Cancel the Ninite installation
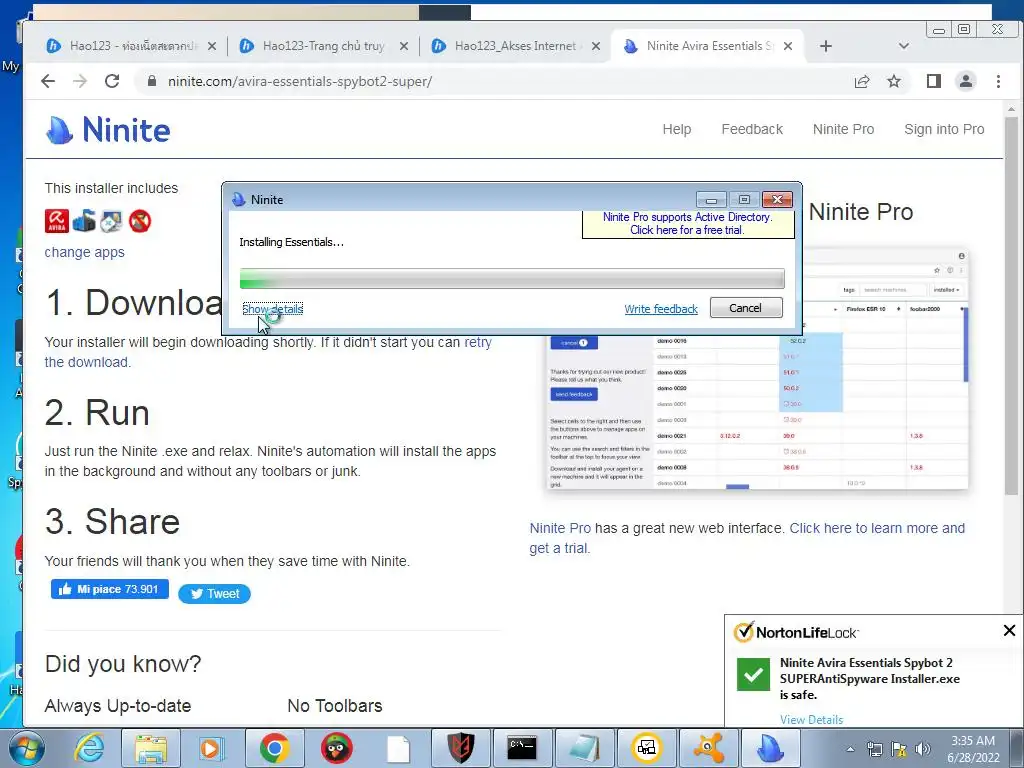The width and height of the screenshot is (1024, 768). tap(746, 308)
